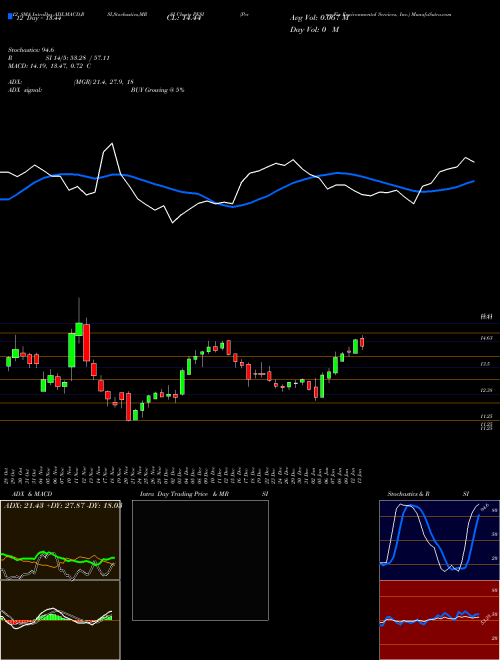Click the 'ADX signal:' label
Screen dimensions: 500x660
tap(24, 90)
